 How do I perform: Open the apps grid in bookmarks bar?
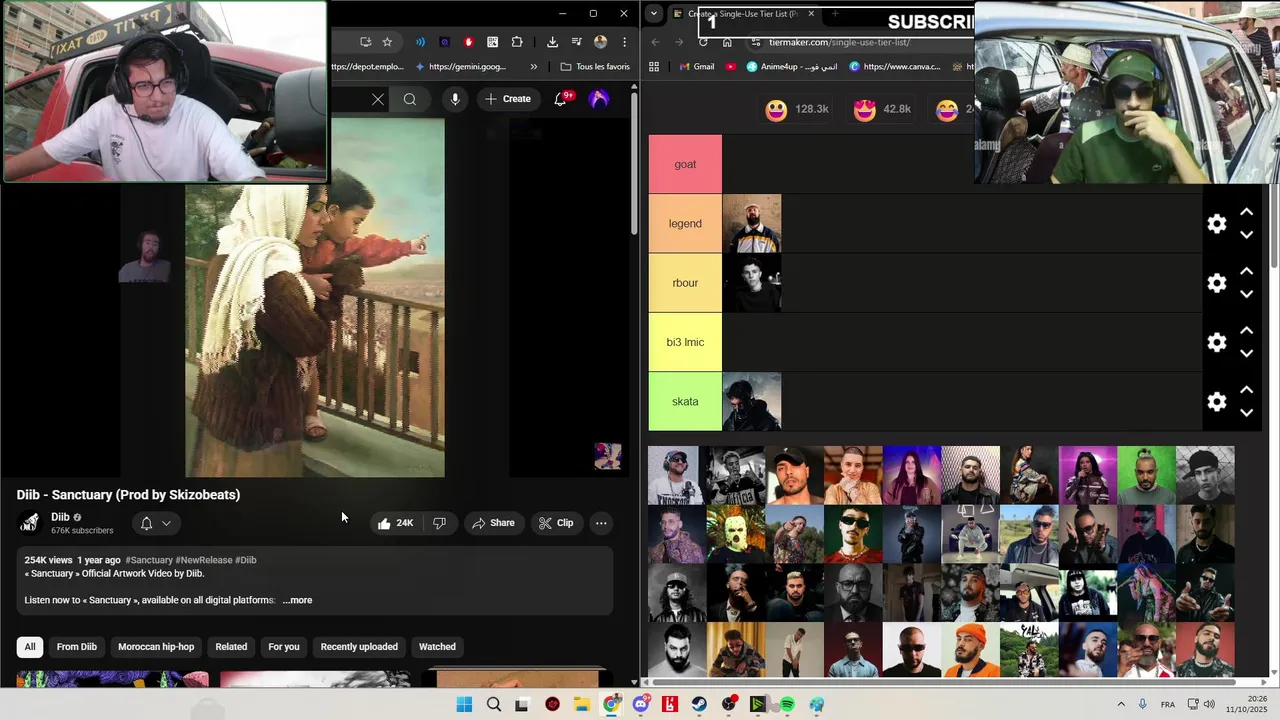coord(654,67)
